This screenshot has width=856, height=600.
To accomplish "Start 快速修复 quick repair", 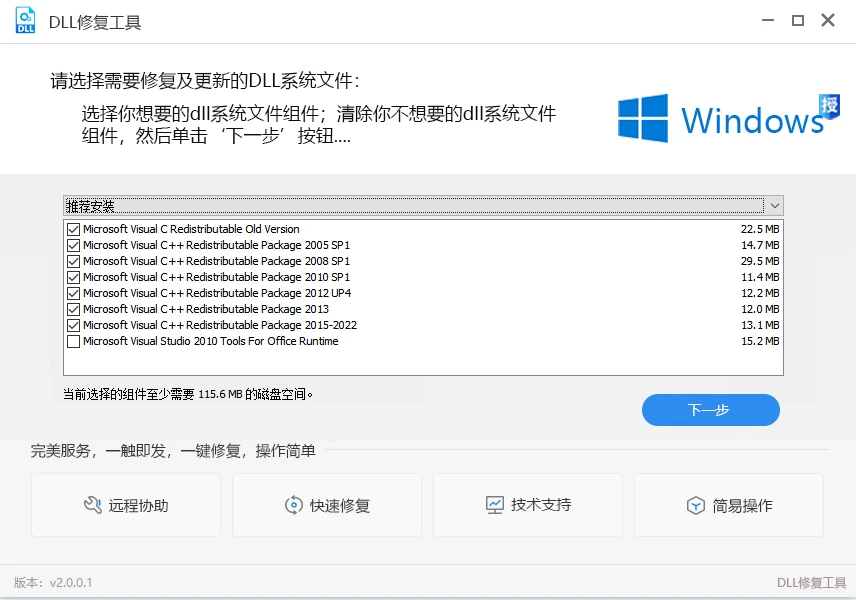I will [x=327, y=505].
